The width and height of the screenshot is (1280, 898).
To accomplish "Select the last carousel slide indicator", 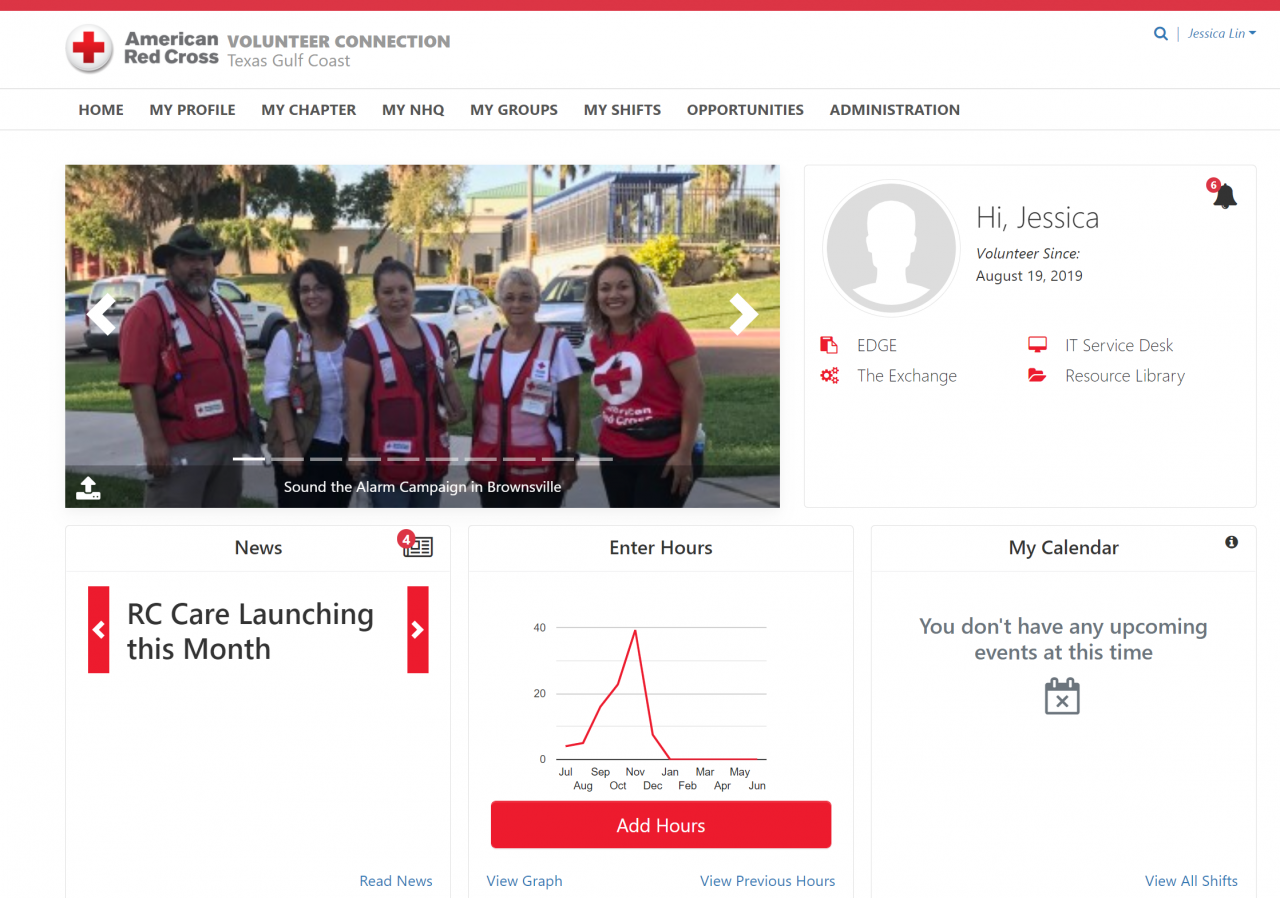I will [x=596, y=459].
